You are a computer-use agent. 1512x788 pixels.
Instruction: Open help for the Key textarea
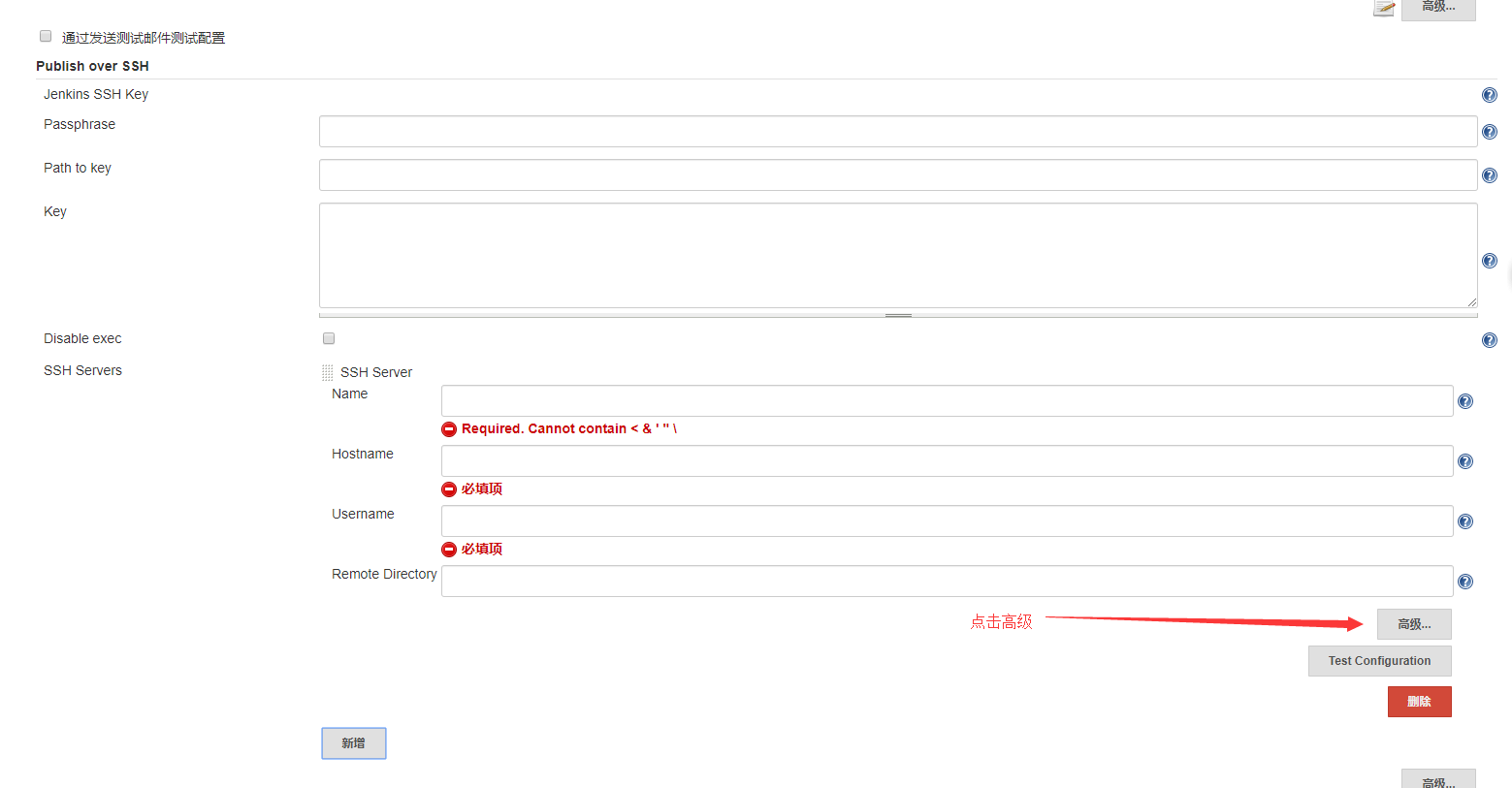point(1490,260)
